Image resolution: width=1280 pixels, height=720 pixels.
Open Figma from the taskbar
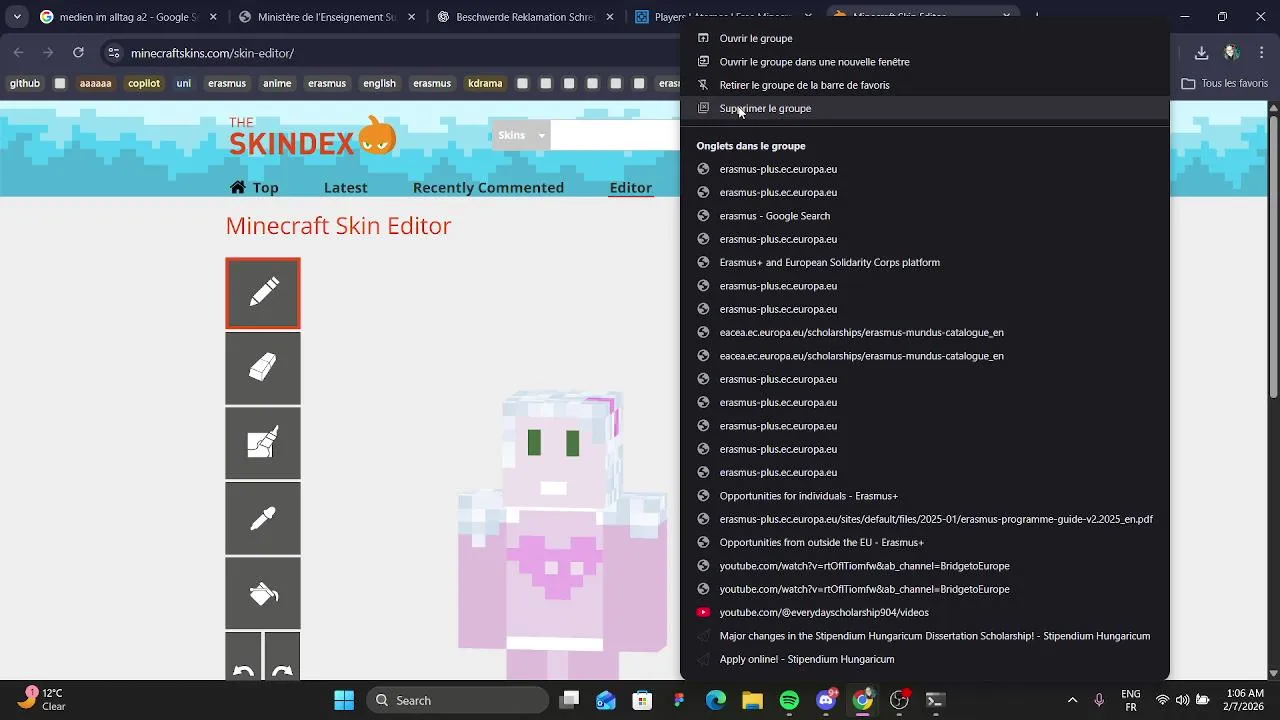tap(679, 700)
